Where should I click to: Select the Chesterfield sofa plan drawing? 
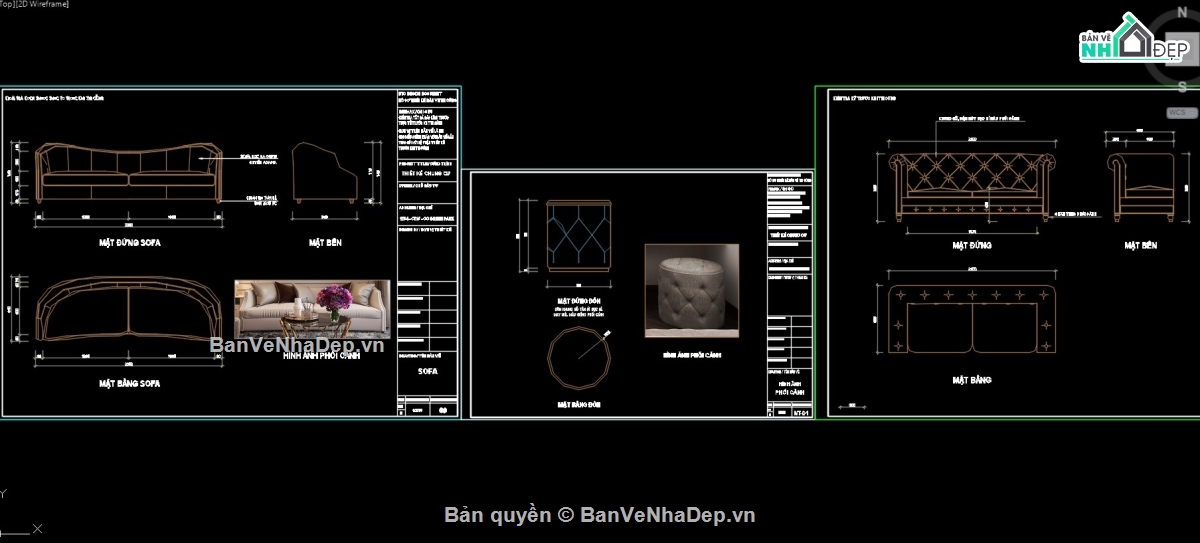[x=971, y=318]
